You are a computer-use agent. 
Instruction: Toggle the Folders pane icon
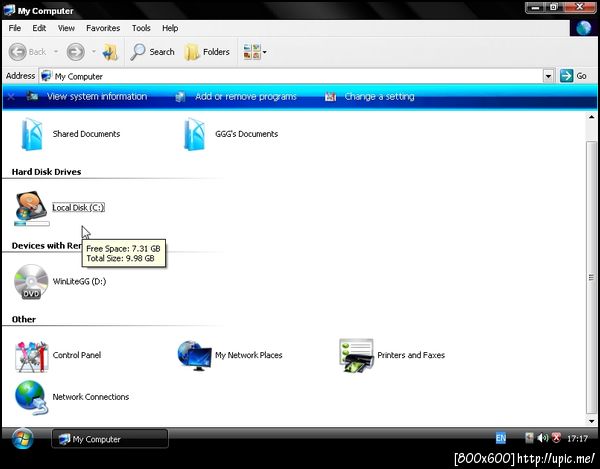point(192,52)
